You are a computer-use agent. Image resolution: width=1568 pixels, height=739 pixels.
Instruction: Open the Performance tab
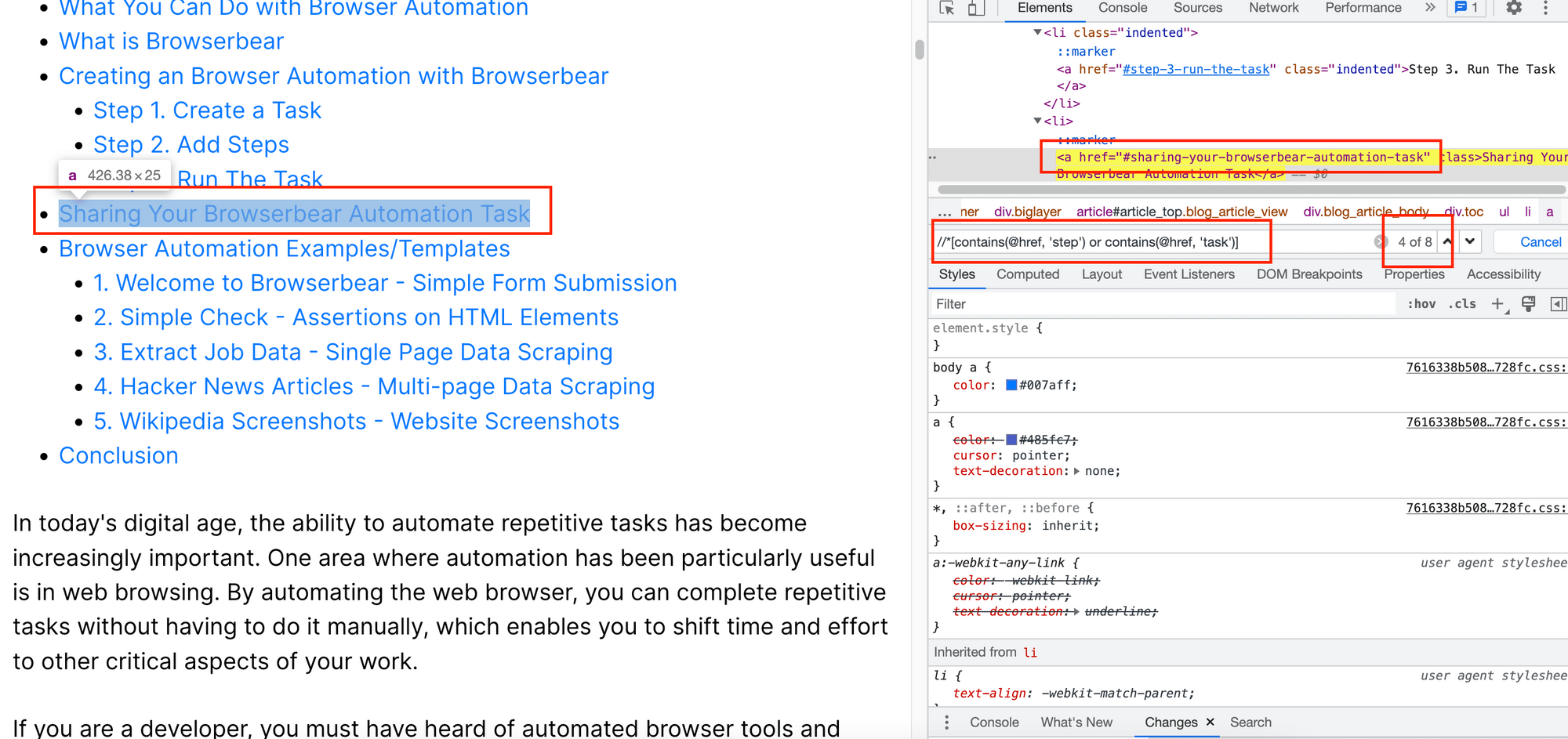point(1363,8)
